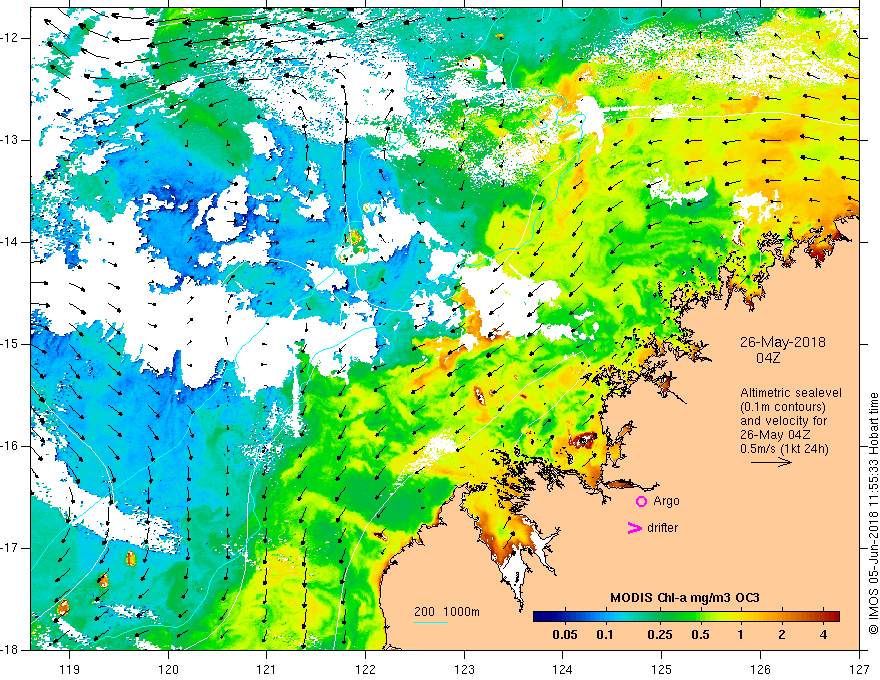Click the vertical IMOS copyright timestamp text

click(x=873, y=513)
